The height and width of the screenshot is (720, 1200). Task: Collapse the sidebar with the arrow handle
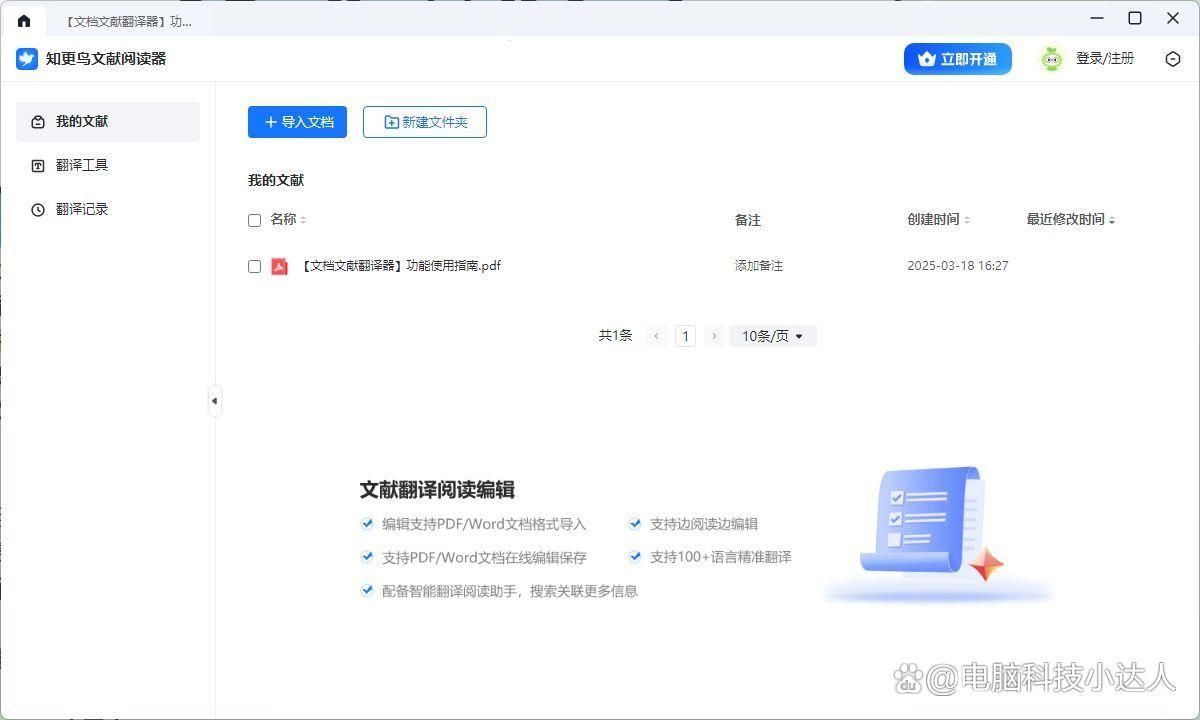click(214, 401)
